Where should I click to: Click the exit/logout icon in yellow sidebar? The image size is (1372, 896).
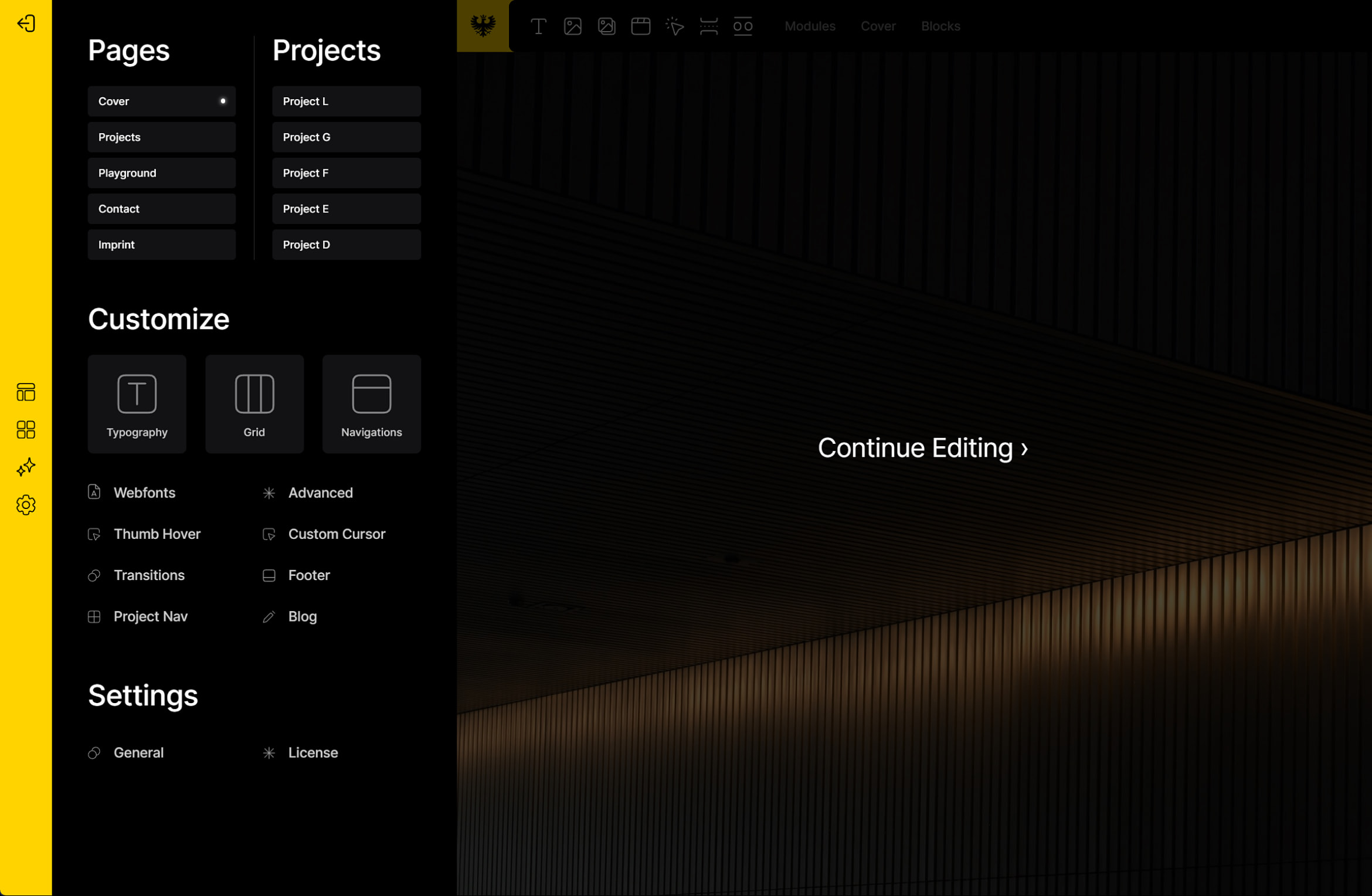(x=26, y=23)
